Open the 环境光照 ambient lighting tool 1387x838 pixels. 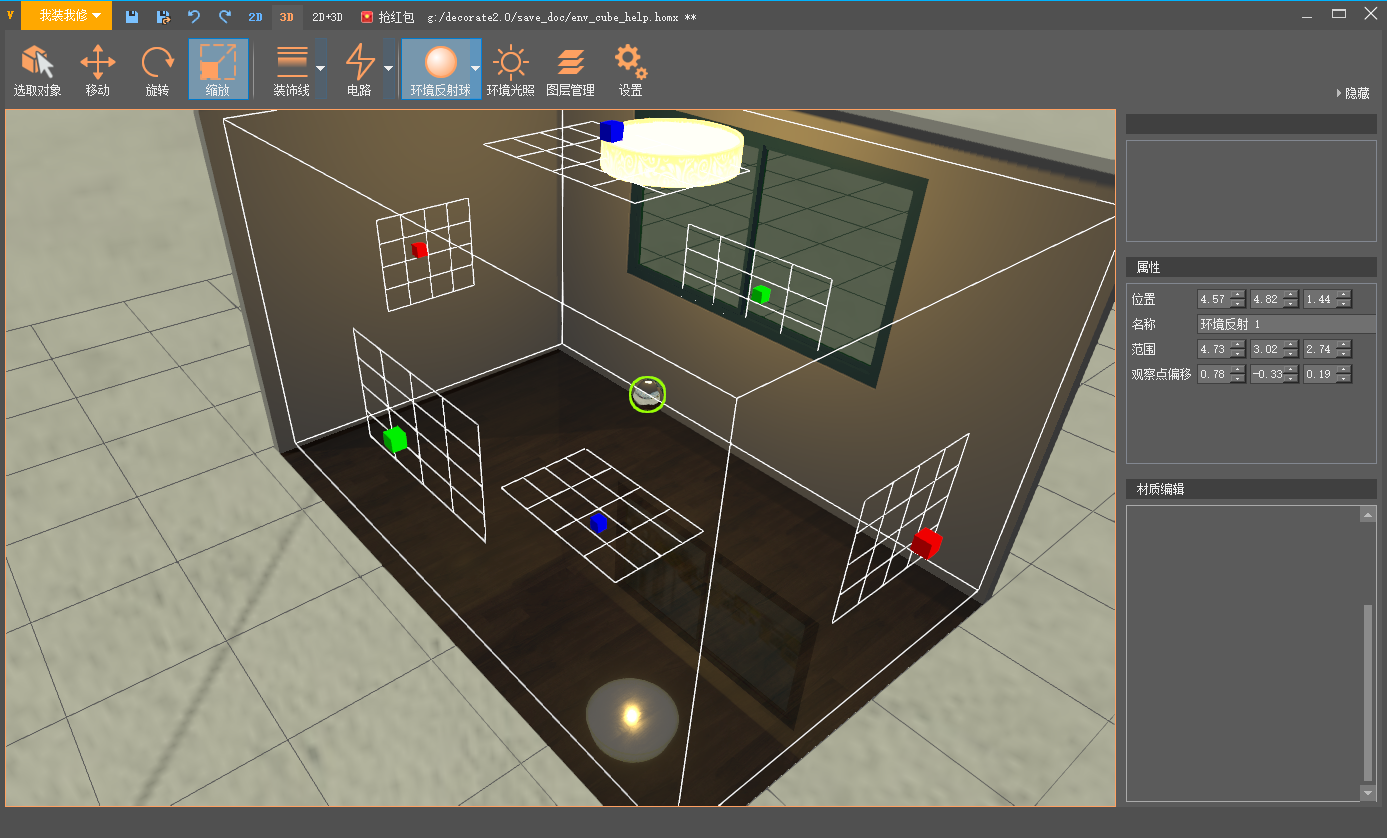pyautogui.click(x=511, y=69)
